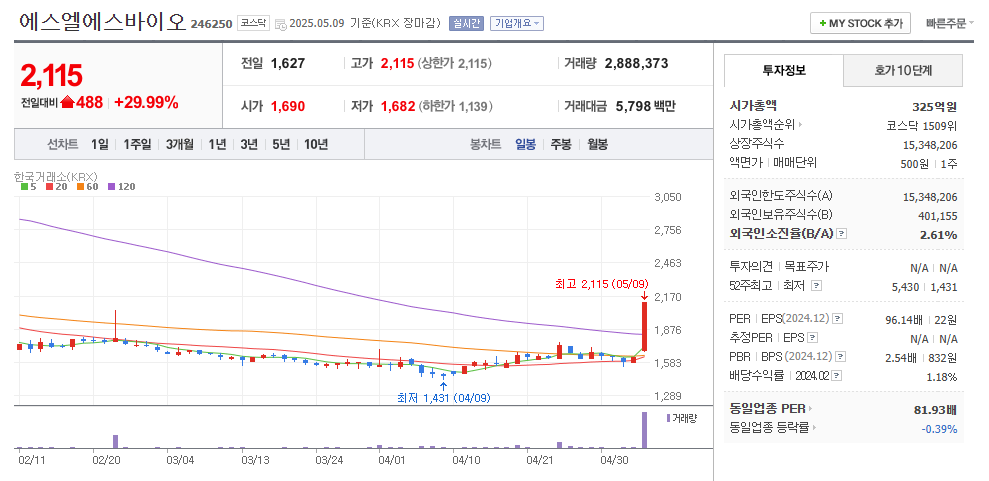Screen dimensions: 989x481
Task: Expand 시가총액순위 arrow link
Action: click(x=800, y=125)
